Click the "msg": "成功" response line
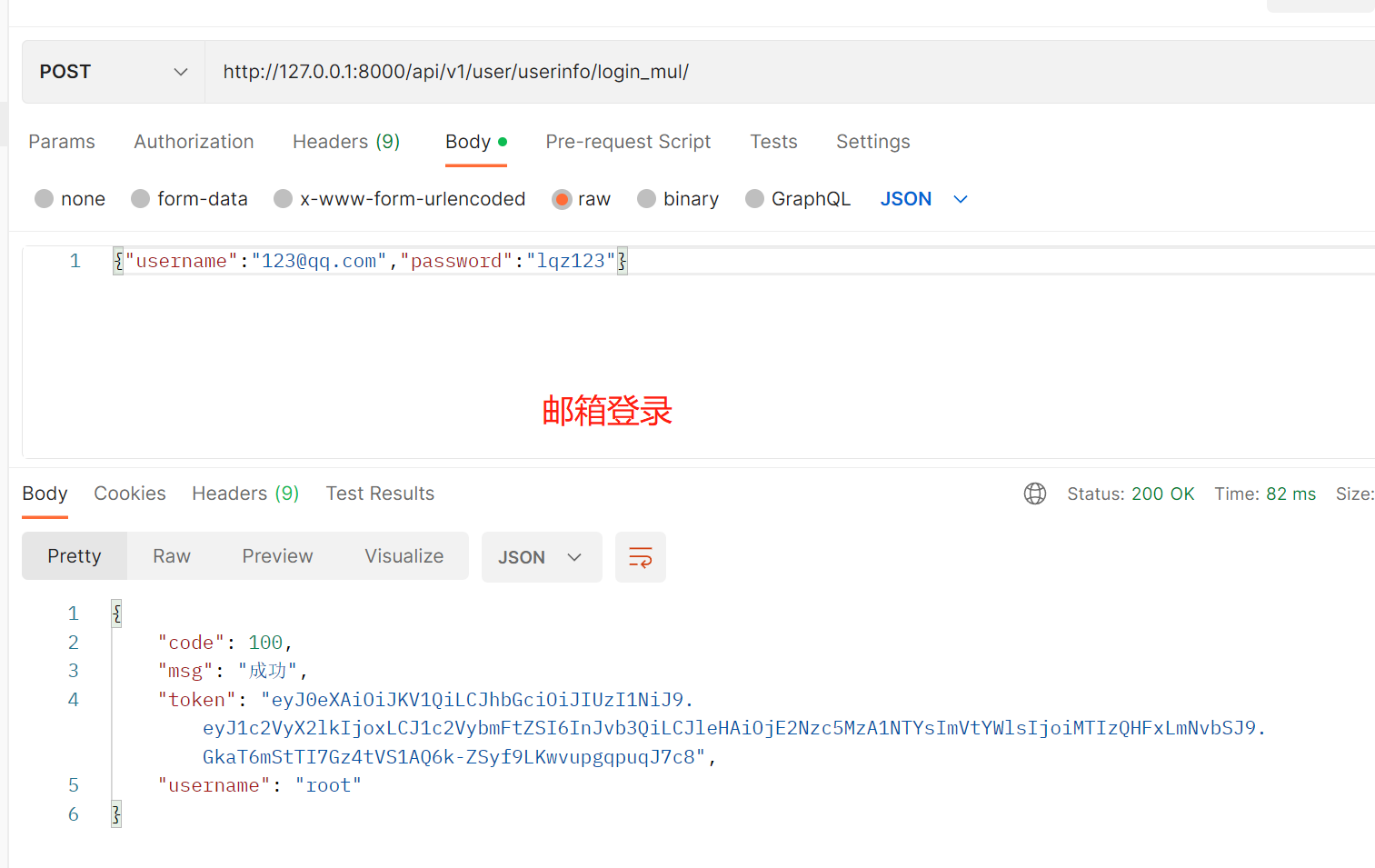Screen dimensions: 1375x868 (x=233, y=671)
